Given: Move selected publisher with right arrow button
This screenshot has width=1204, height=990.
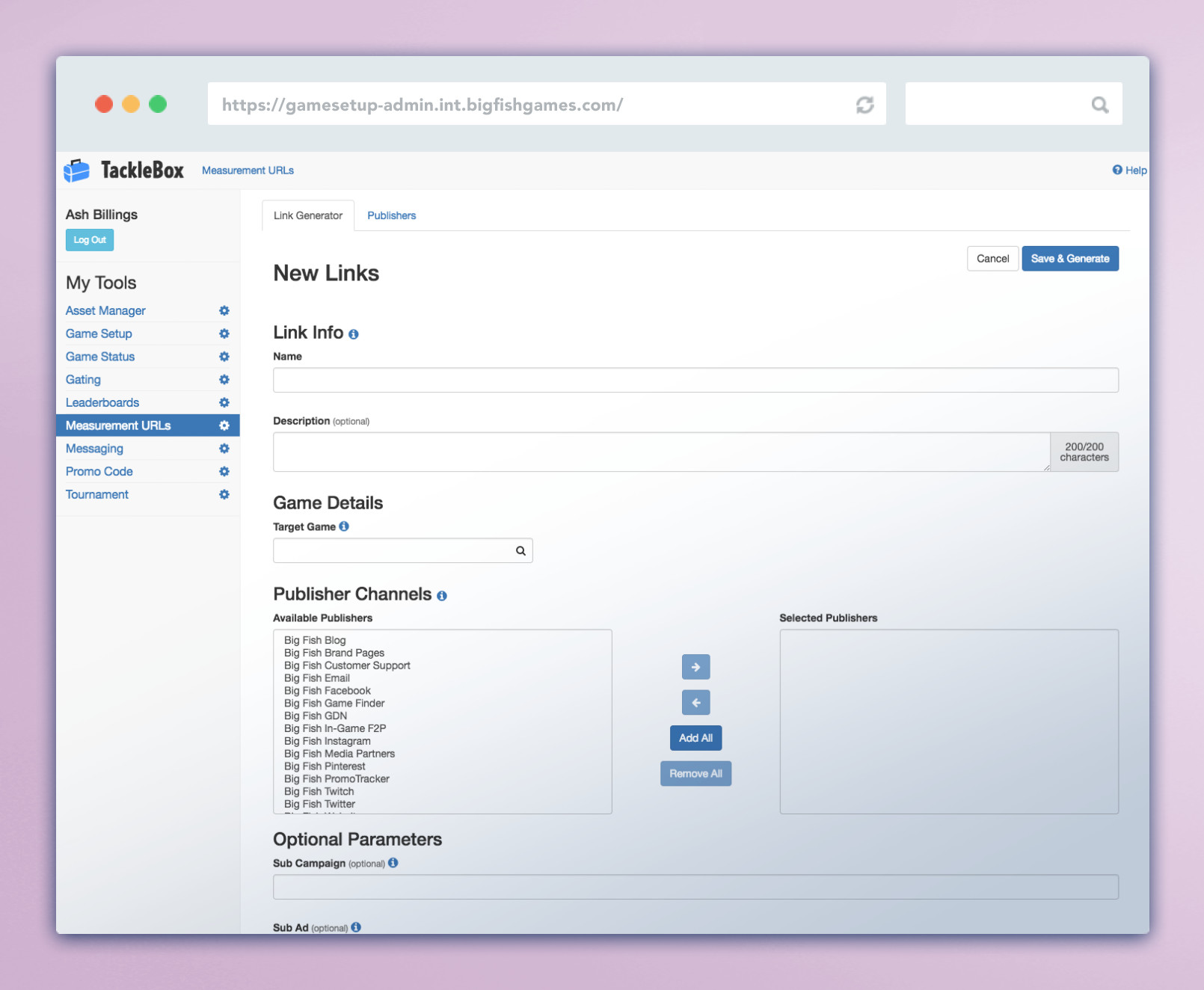Looking at the screenshot, I should 695,667.
